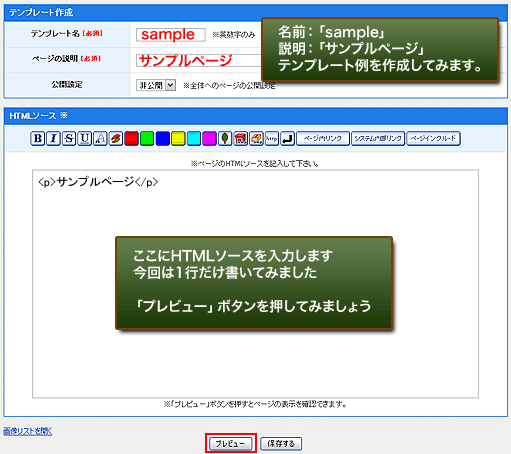
Task: Click the custom font color icon
Action: (x=116, y=138)
